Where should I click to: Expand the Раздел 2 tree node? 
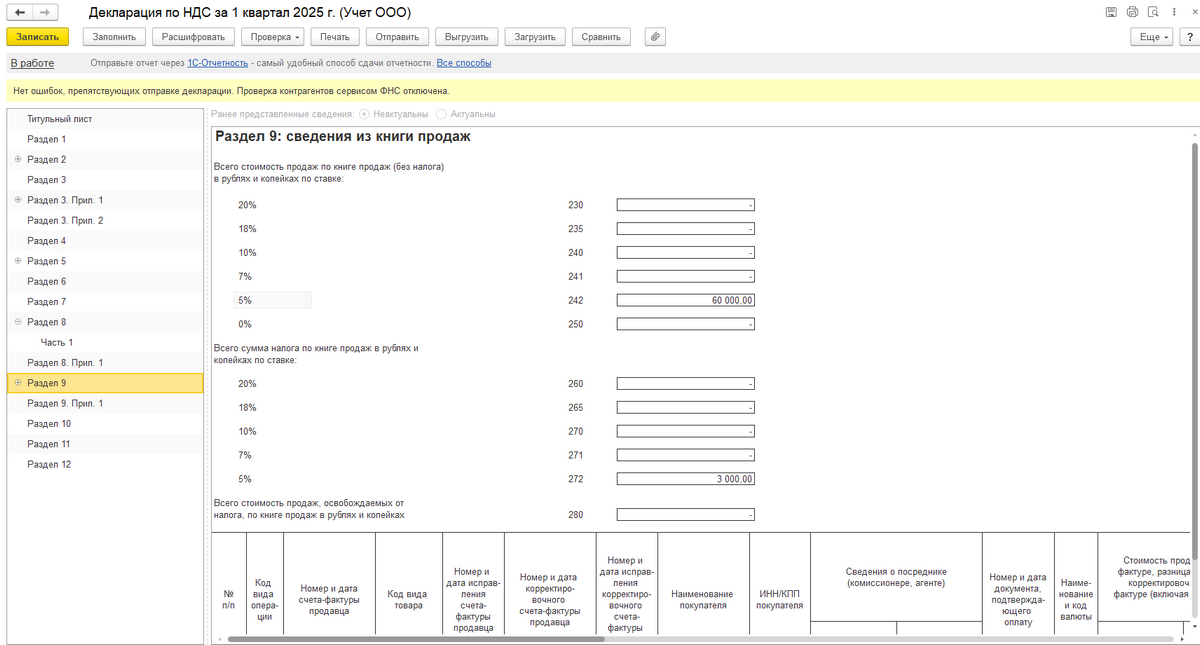tap(18, 160)
